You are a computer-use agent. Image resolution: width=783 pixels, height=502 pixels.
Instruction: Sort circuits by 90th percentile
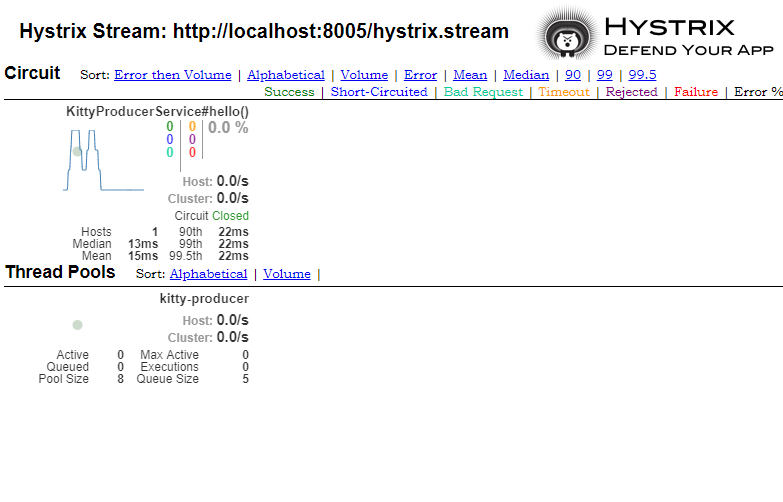(x=573, y=75)
